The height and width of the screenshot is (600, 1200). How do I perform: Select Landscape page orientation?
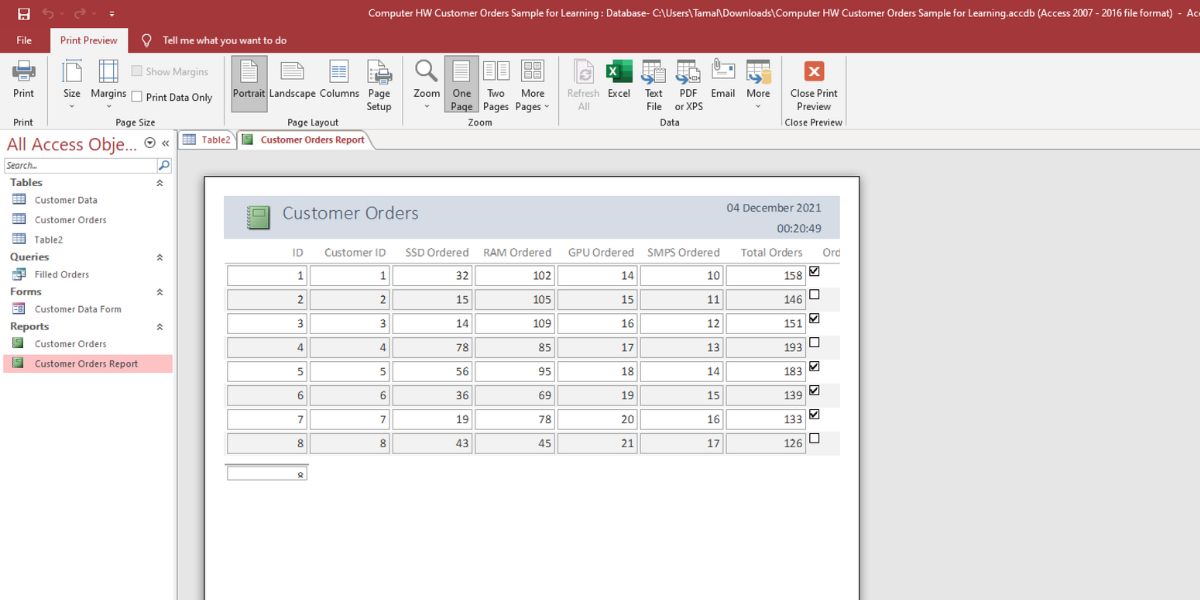(292, 80)
